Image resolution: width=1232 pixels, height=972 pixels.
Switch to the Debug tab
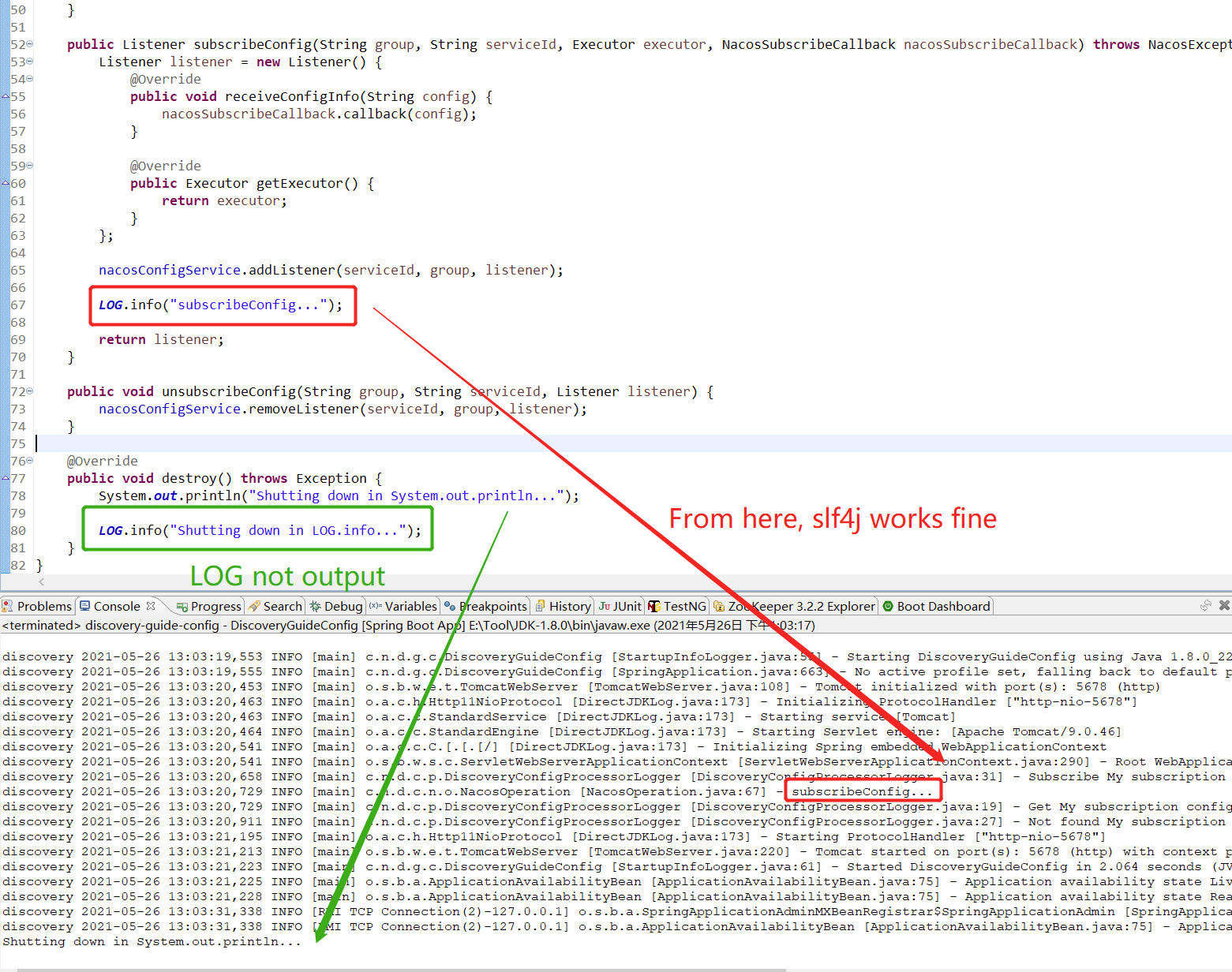pos(336,606)
